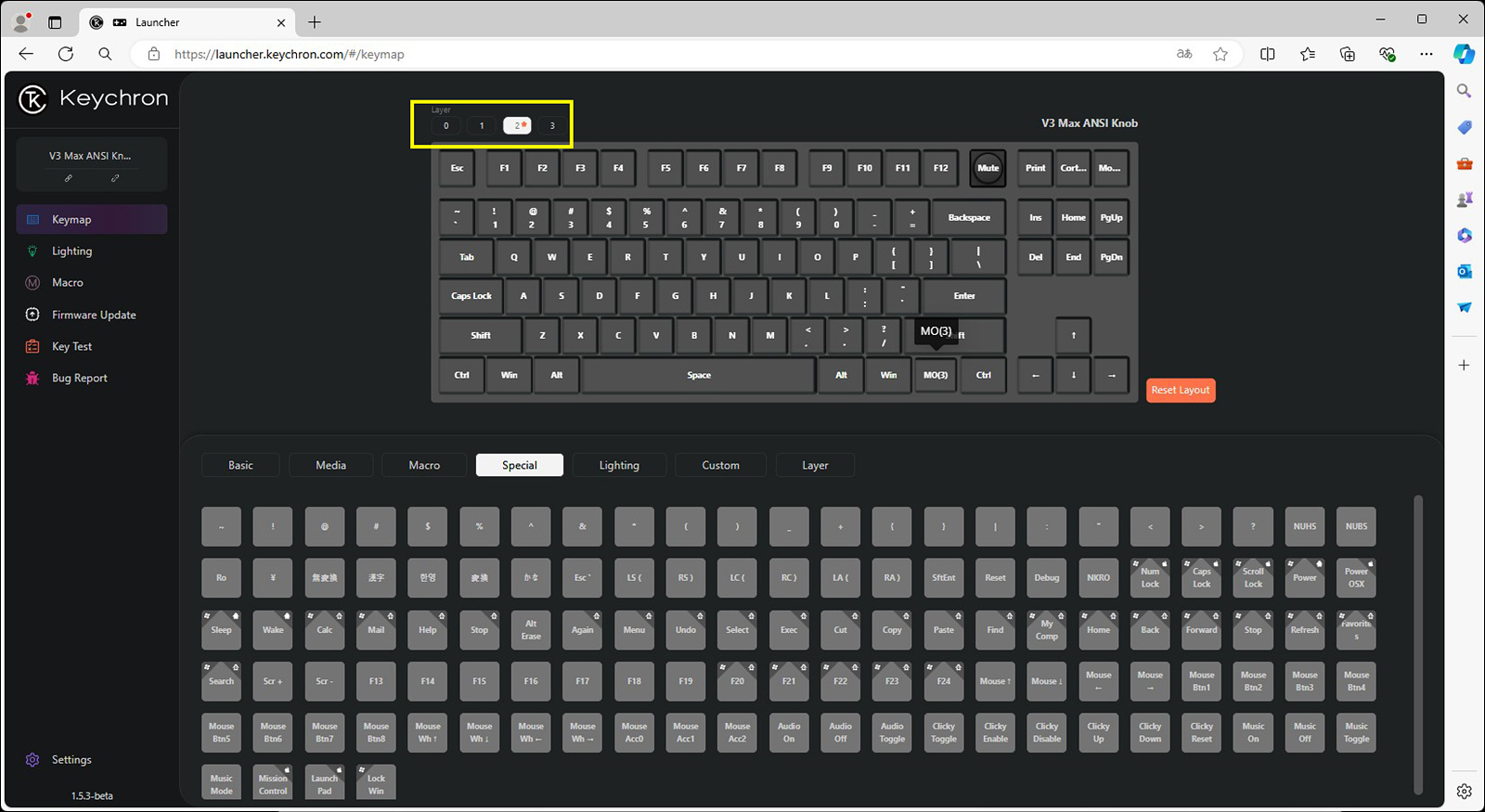Select the Enter key on the layout
Image resolution: width=1485 pixels, height=812 pixels.
tap(964, 296)
